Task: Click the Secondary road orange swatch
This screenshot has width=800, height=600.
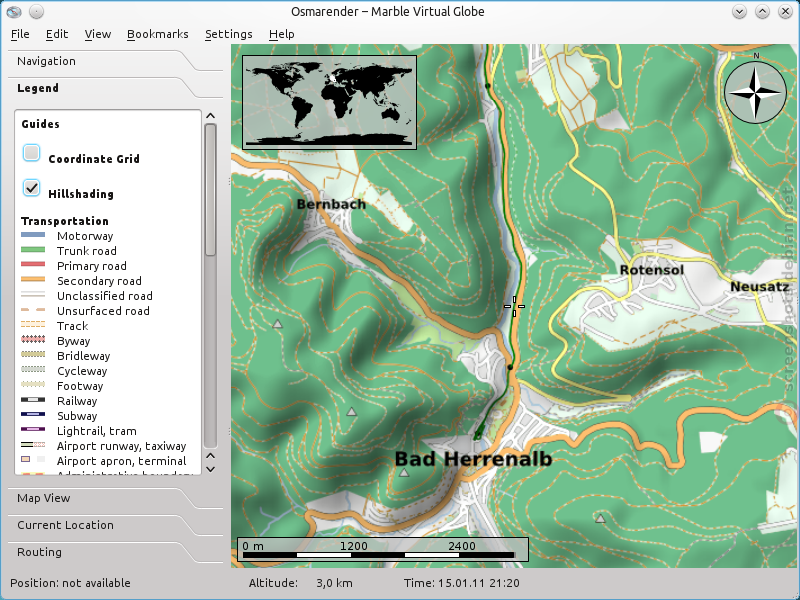Action: (x=33, y=280)
